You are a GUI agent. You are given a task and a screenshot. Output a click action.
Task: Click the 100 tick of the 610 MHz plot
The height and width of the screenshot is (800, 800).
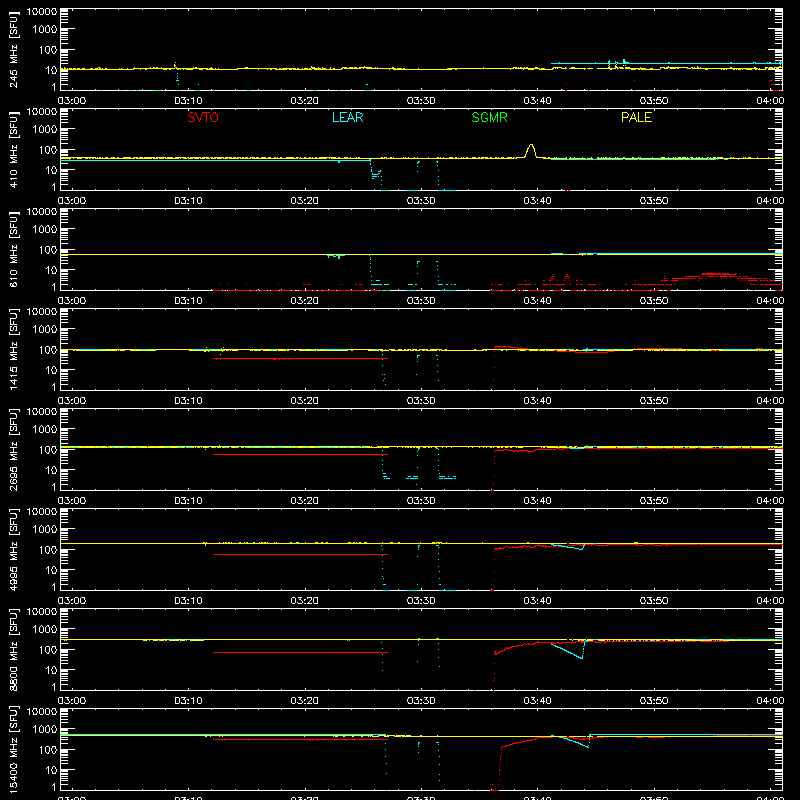click(x=48, y=250)
